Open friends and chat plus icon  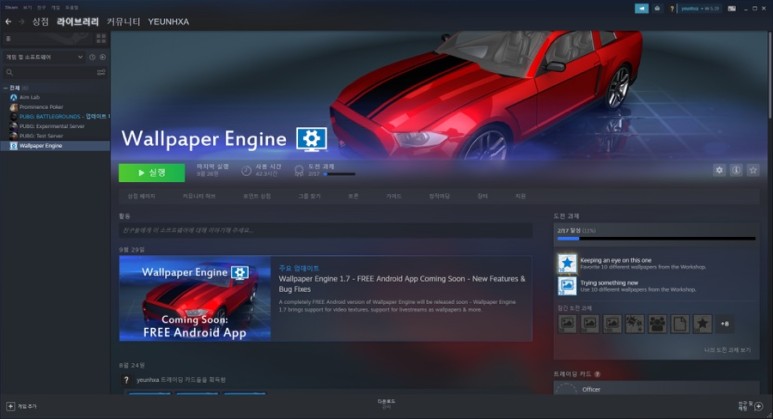759,406
